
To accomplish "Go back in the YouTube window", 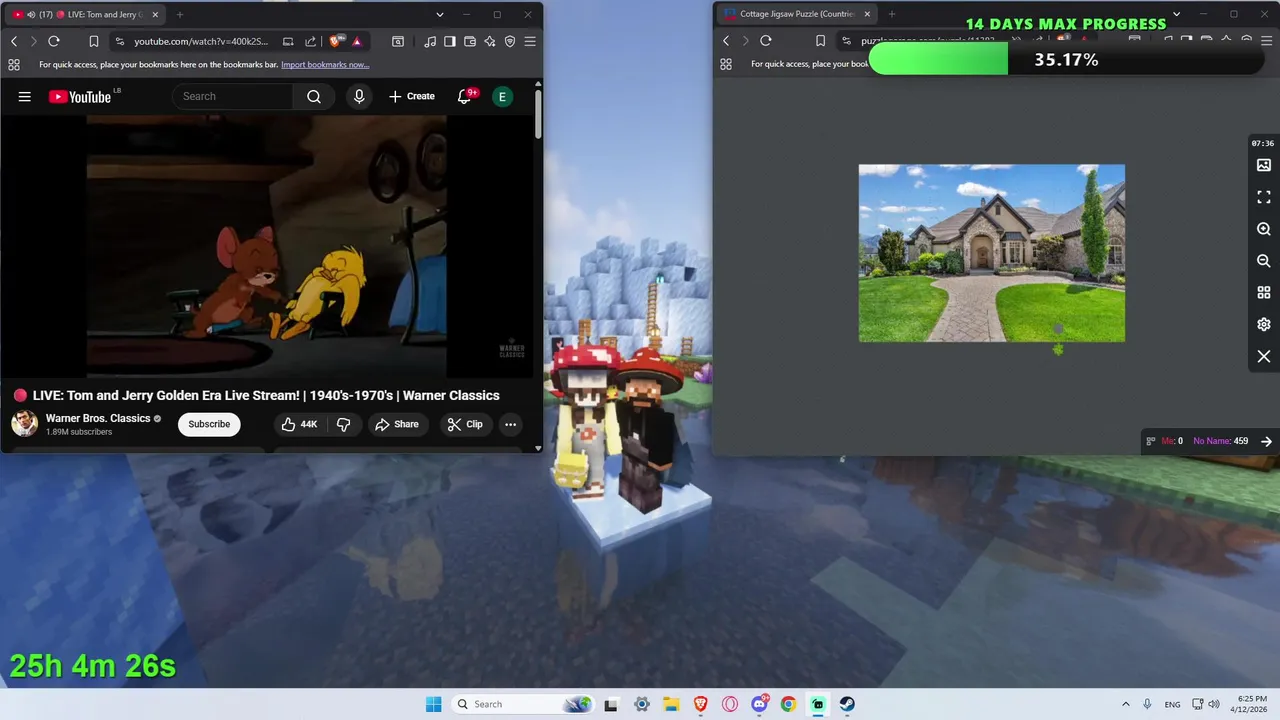I will pyautogui.click(x=14, y=41).
